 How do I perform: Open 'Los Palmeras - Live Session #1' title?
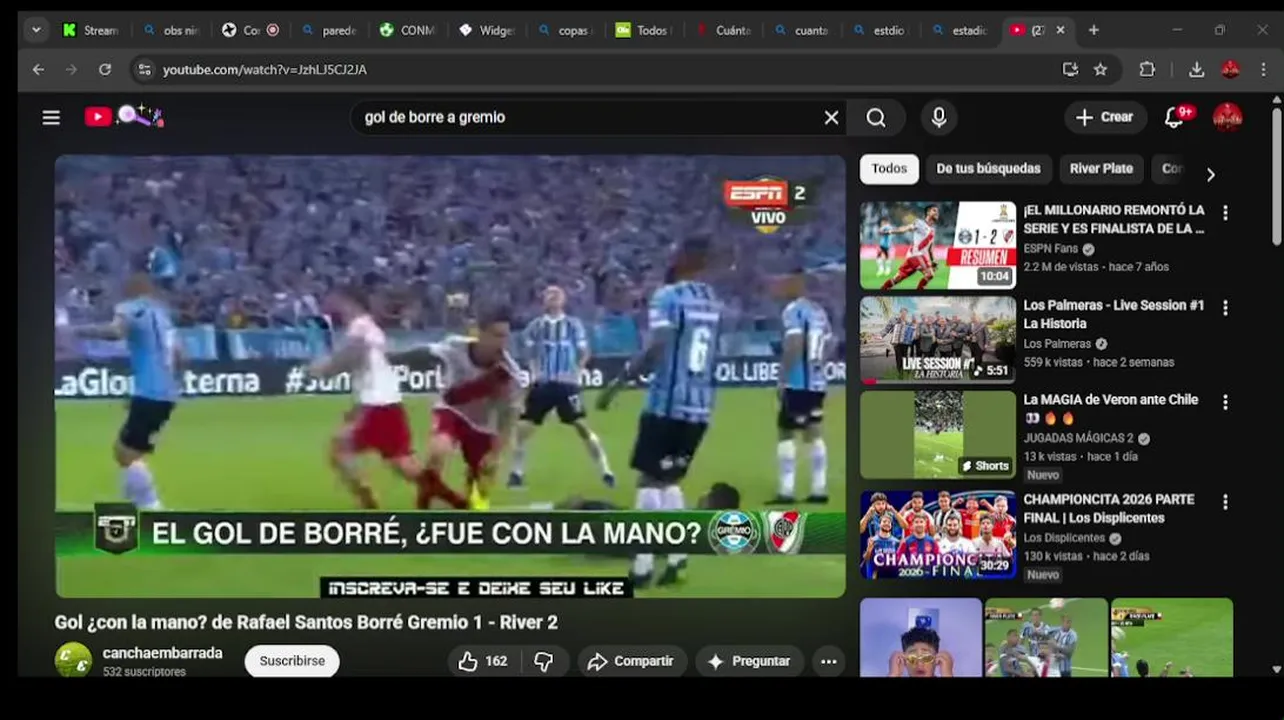coord(1113,314)
